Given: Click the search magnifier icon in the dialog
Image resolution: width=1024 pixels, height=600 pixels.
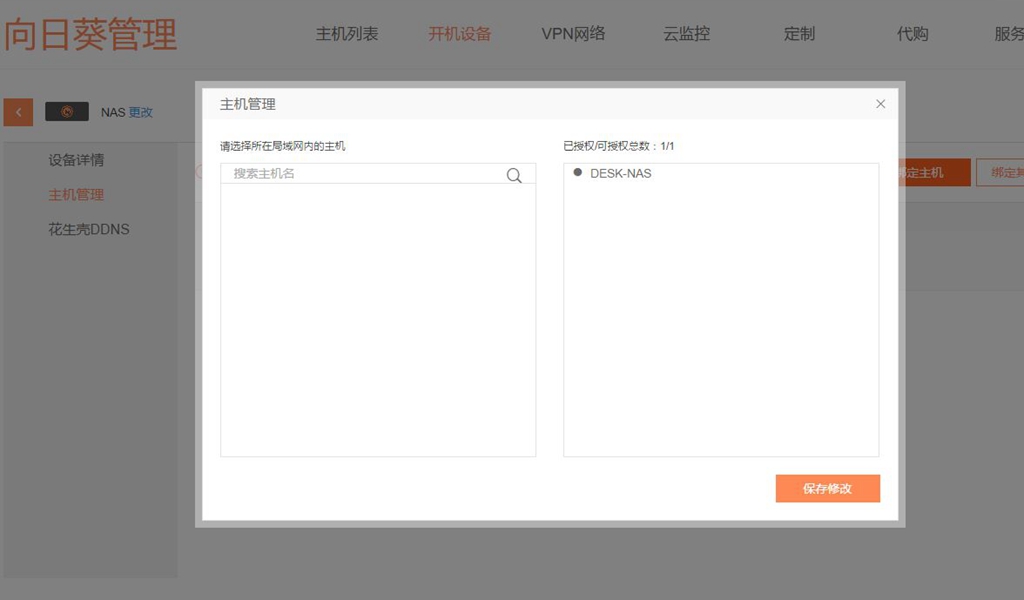Looking at the screenshot, I should tap(514, 175).
